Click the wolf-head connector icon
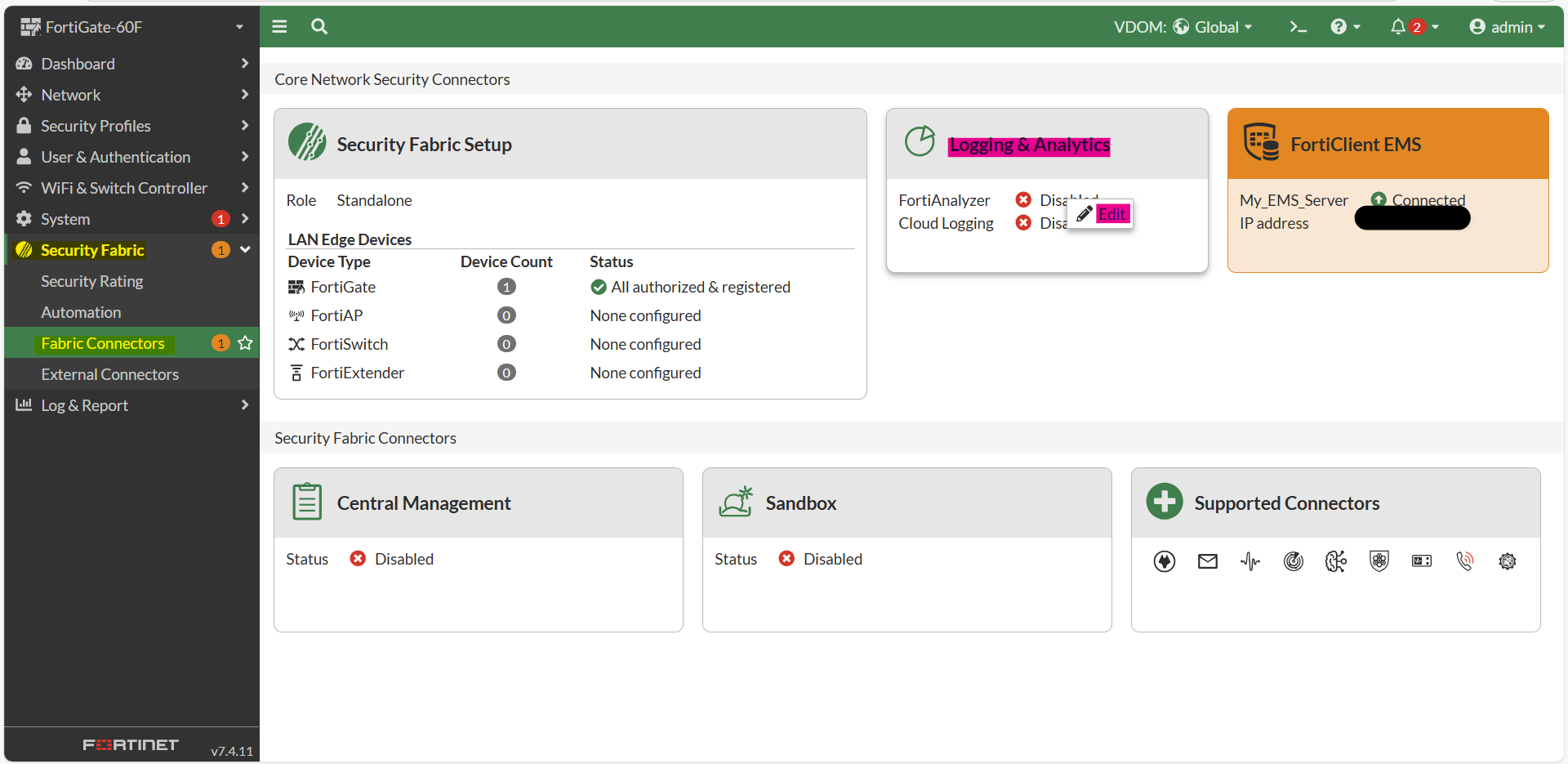Screen dimensions: 1568x764 1165,561
